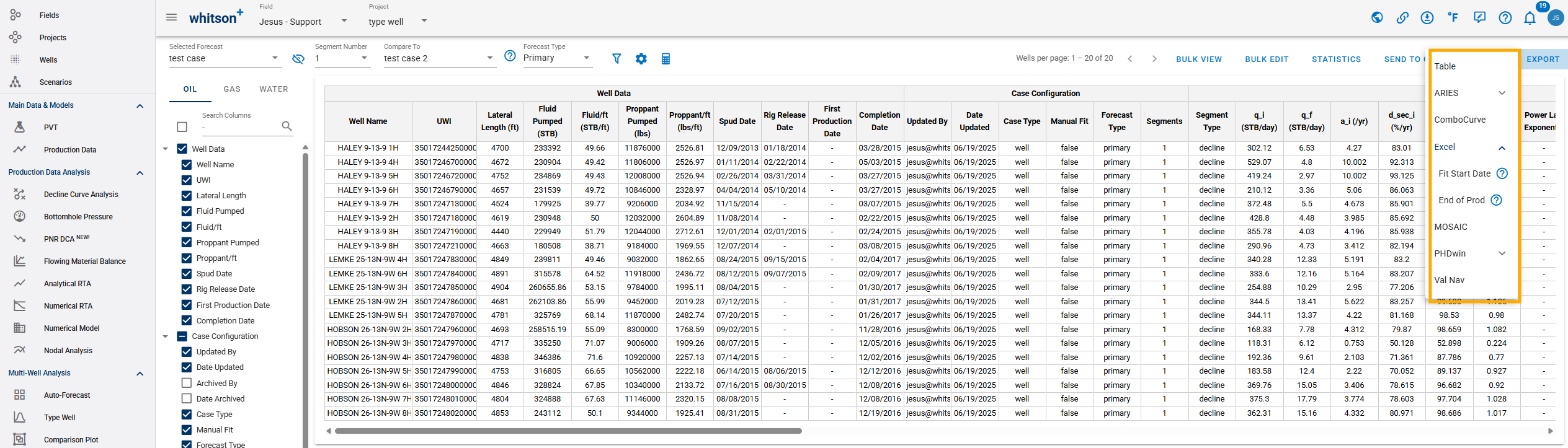
Task: Click the filter funnel icon
Action: (x=617, y=58)
